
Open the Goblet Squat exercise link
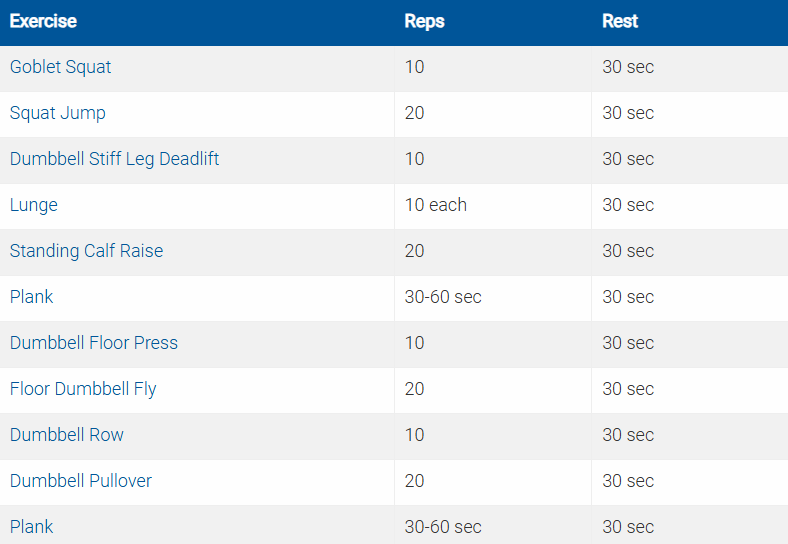tap(60, 67)
